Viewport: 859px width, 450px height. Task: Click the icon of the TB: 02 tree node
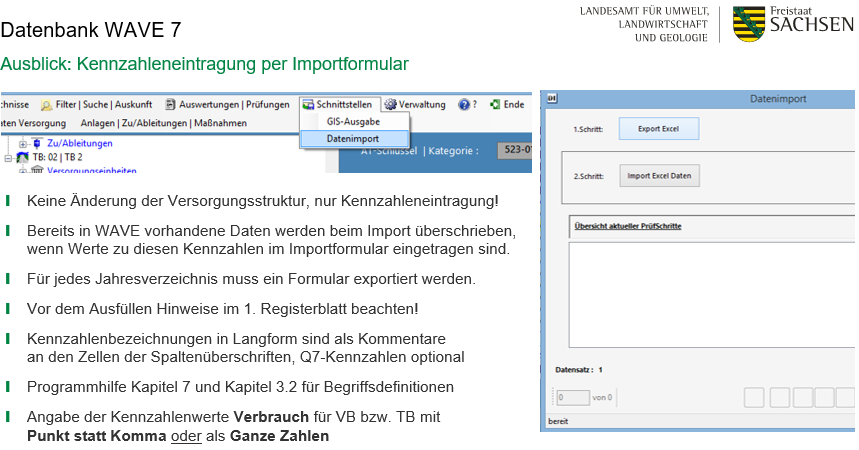[x=22, y=157]
